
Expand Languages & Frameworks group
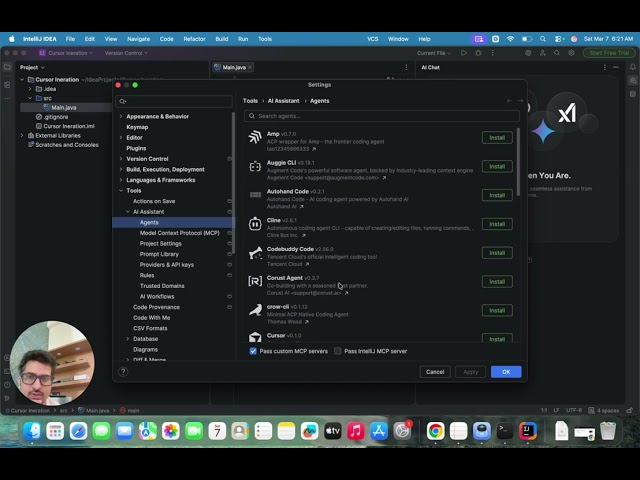point(121,180)
